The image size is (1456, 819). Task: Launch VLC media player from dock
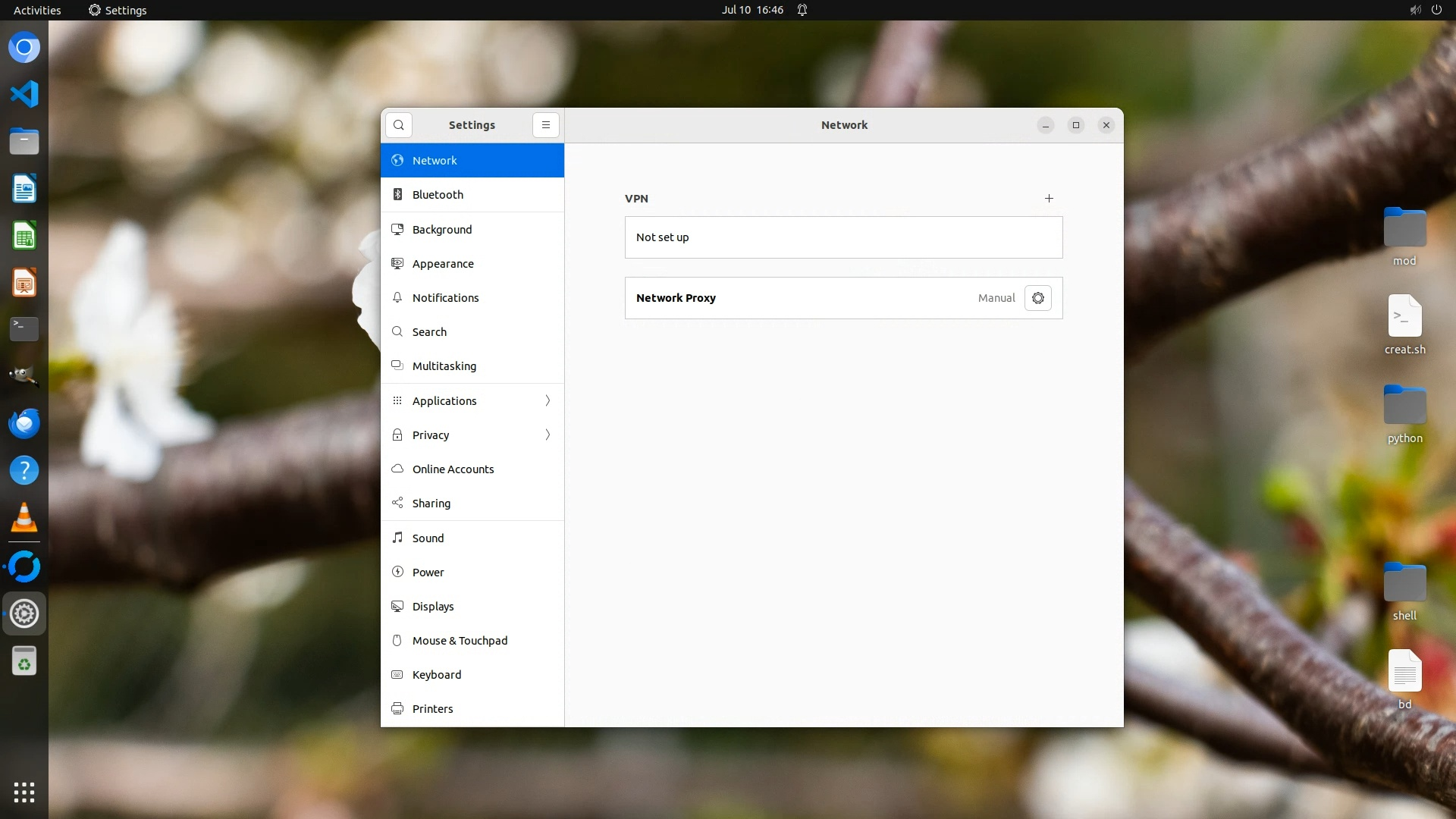[x=24, y=518]
